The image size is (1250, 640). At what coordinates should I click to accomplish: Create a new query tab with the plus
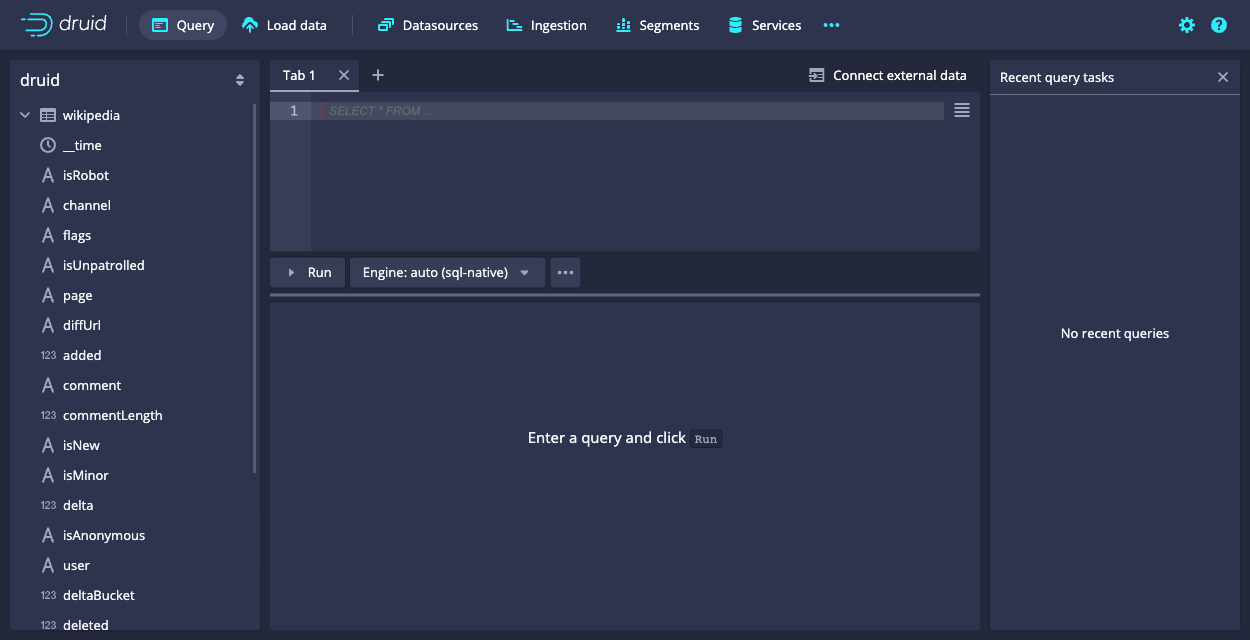pyautogui.click(x=377, y=74)
